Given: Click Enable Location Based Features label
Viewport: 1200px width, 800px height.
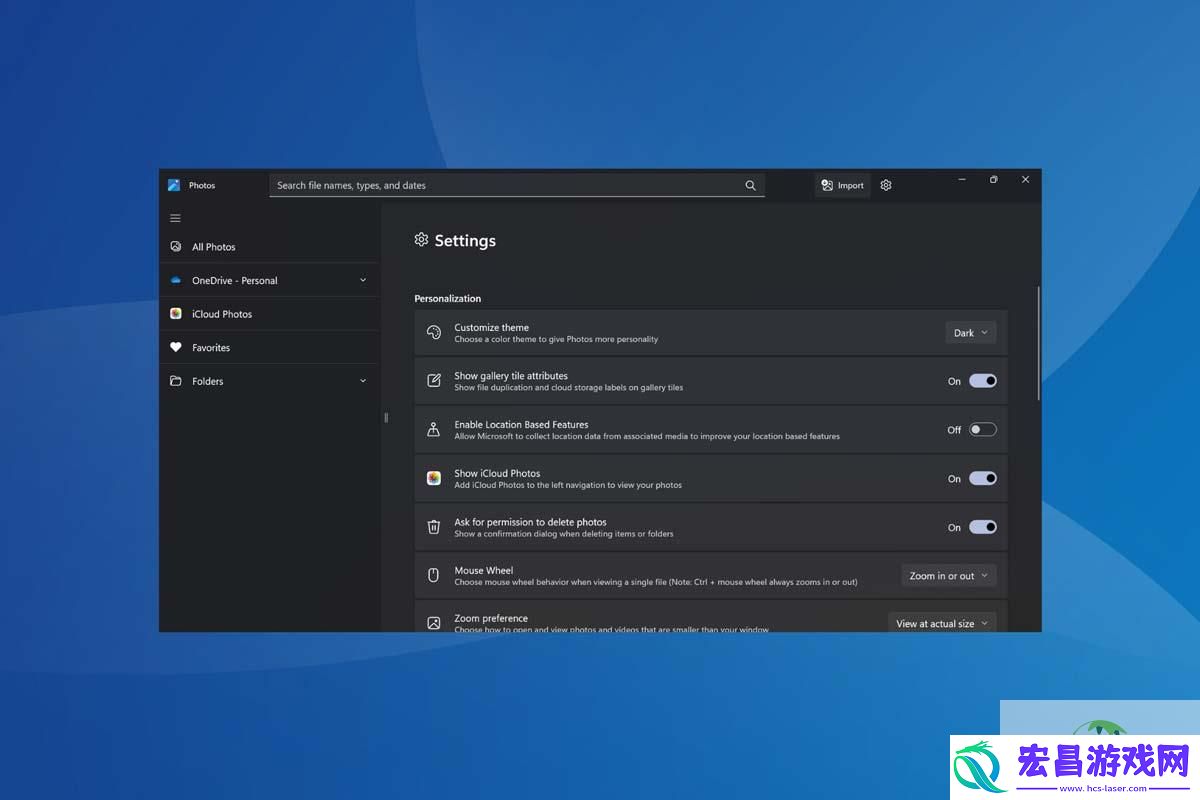Looking at the screenshot, I should click(x=521, y=424).
